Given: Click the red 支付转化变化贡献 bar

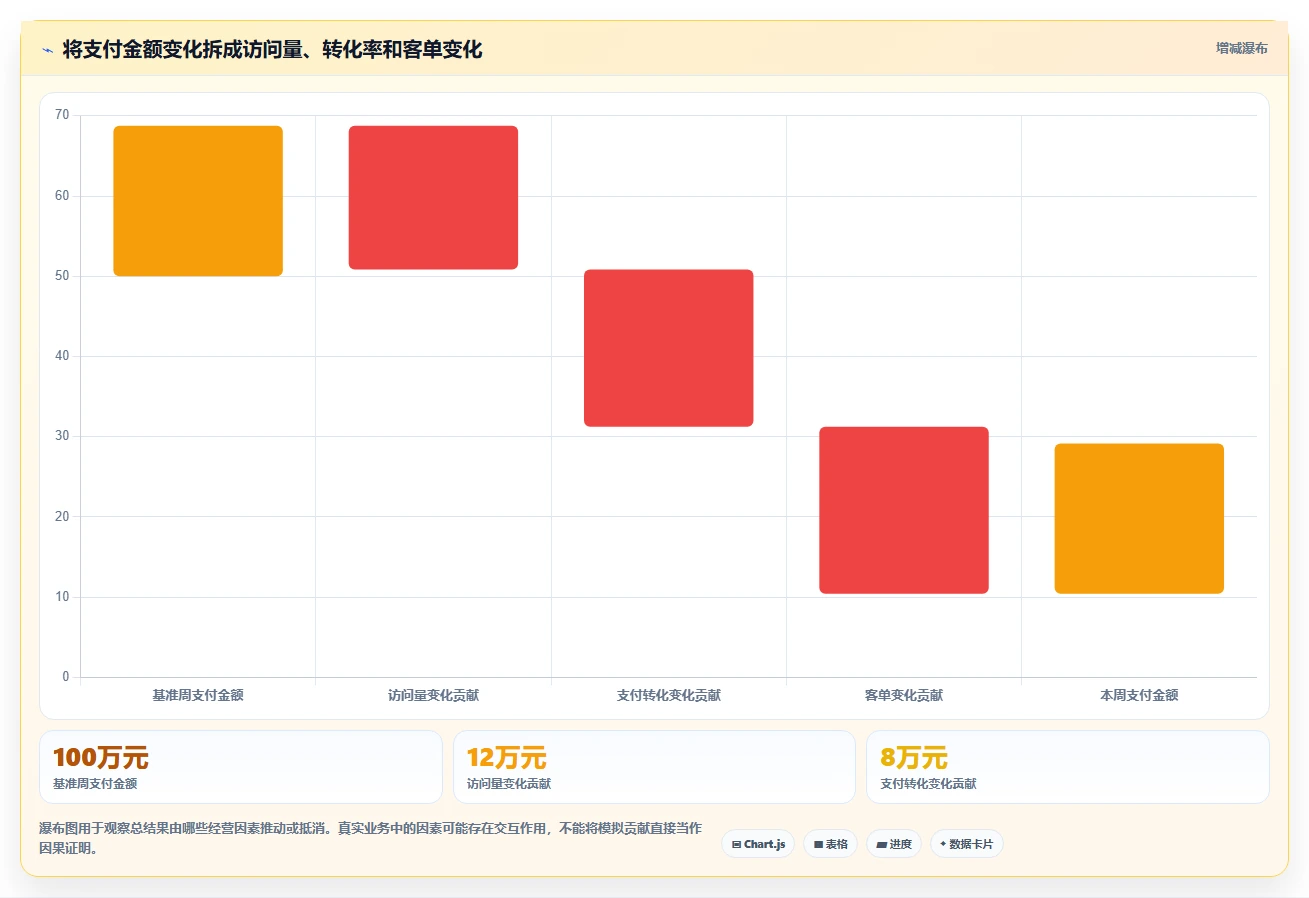Looking at the screenshot, I should (x=669, y=348).
